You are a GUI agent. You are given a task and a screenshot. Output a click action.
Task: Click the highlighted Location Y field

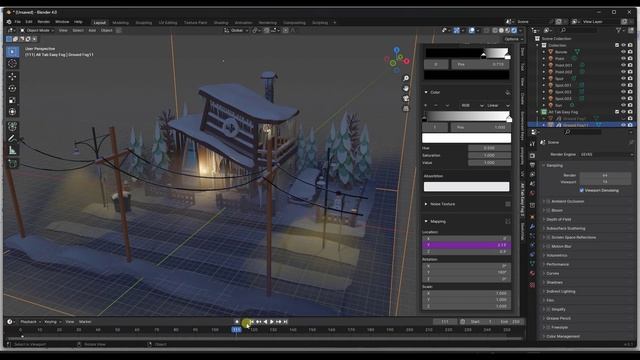pyautogui.click(x=466, y=245)
